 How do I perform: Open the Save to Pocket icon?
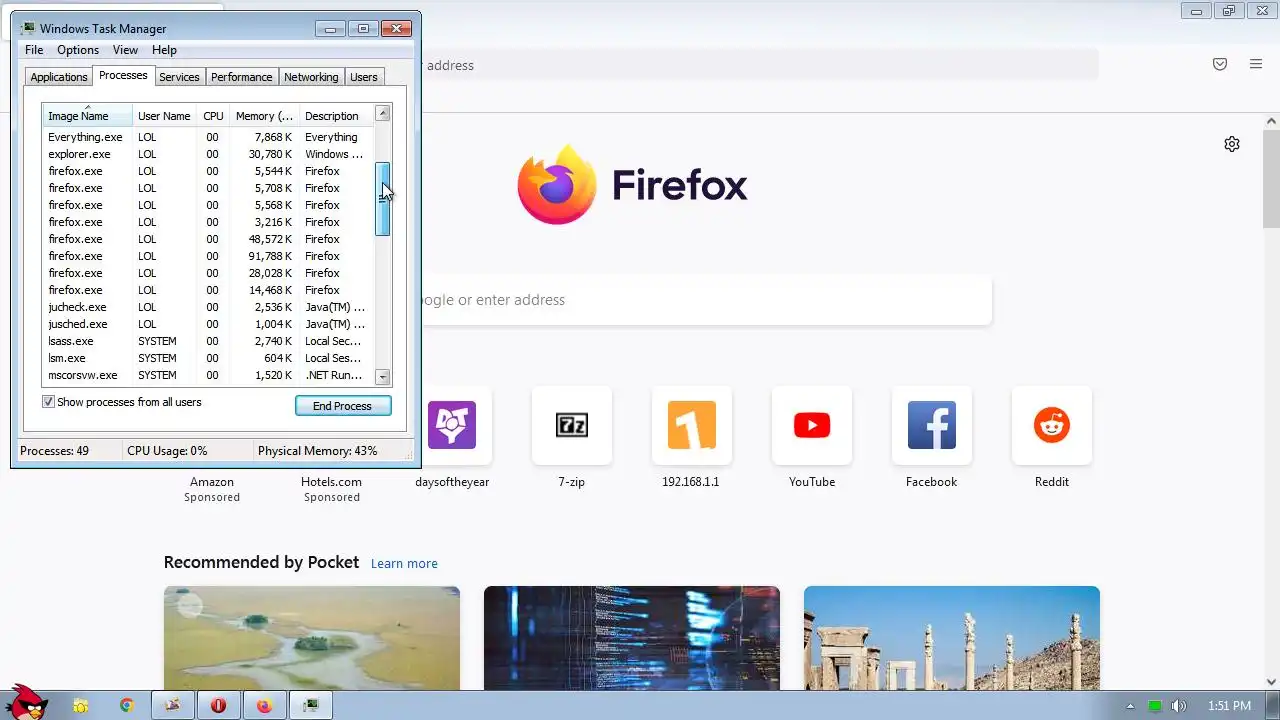pyautogui.click(x=1220, y=64)
